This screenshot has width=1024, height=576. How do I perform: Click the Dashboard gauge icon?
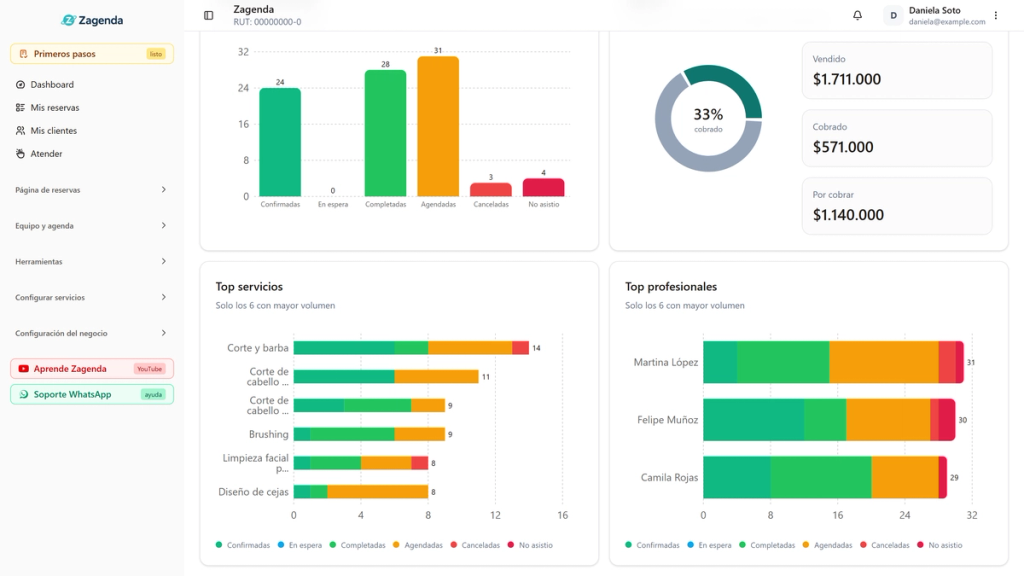(x=20, y=85)
